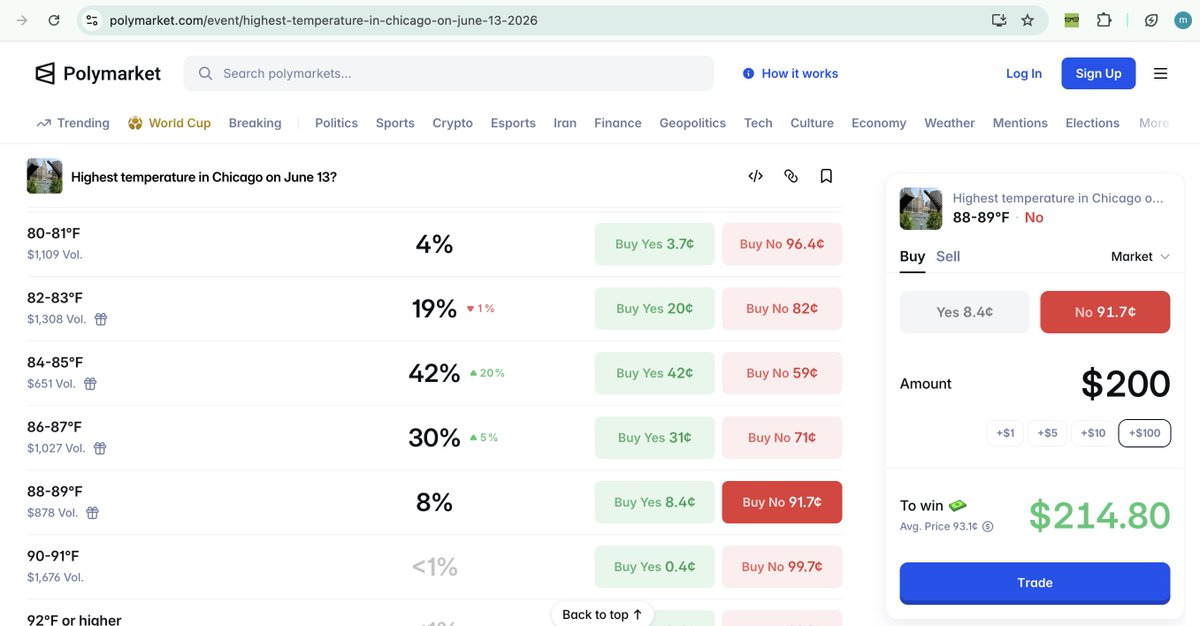Viewport: 1200px width, 626px height.
Task: Copy the market link with chain icon
Action: [x=791, y=176]
